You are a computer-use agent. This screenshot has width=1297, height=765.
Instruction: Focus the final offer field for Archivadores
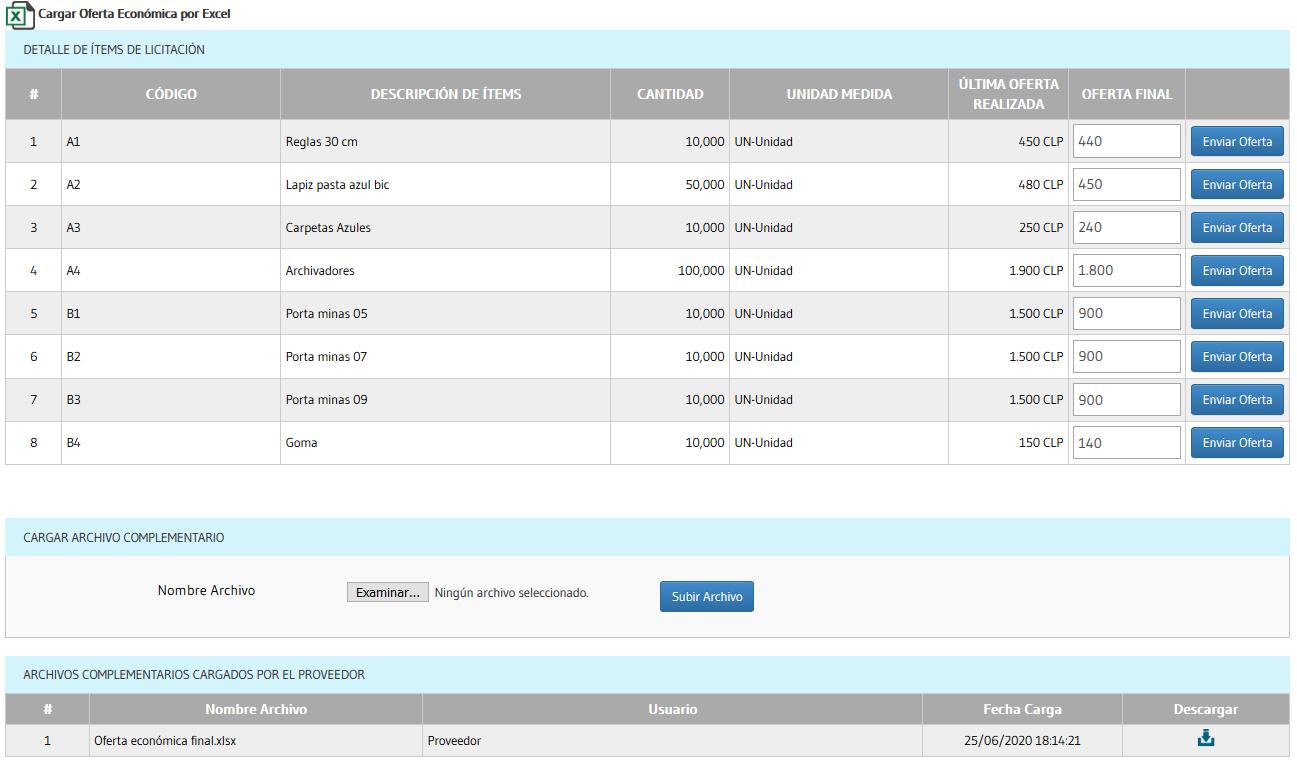click(x=1127, y=271)
